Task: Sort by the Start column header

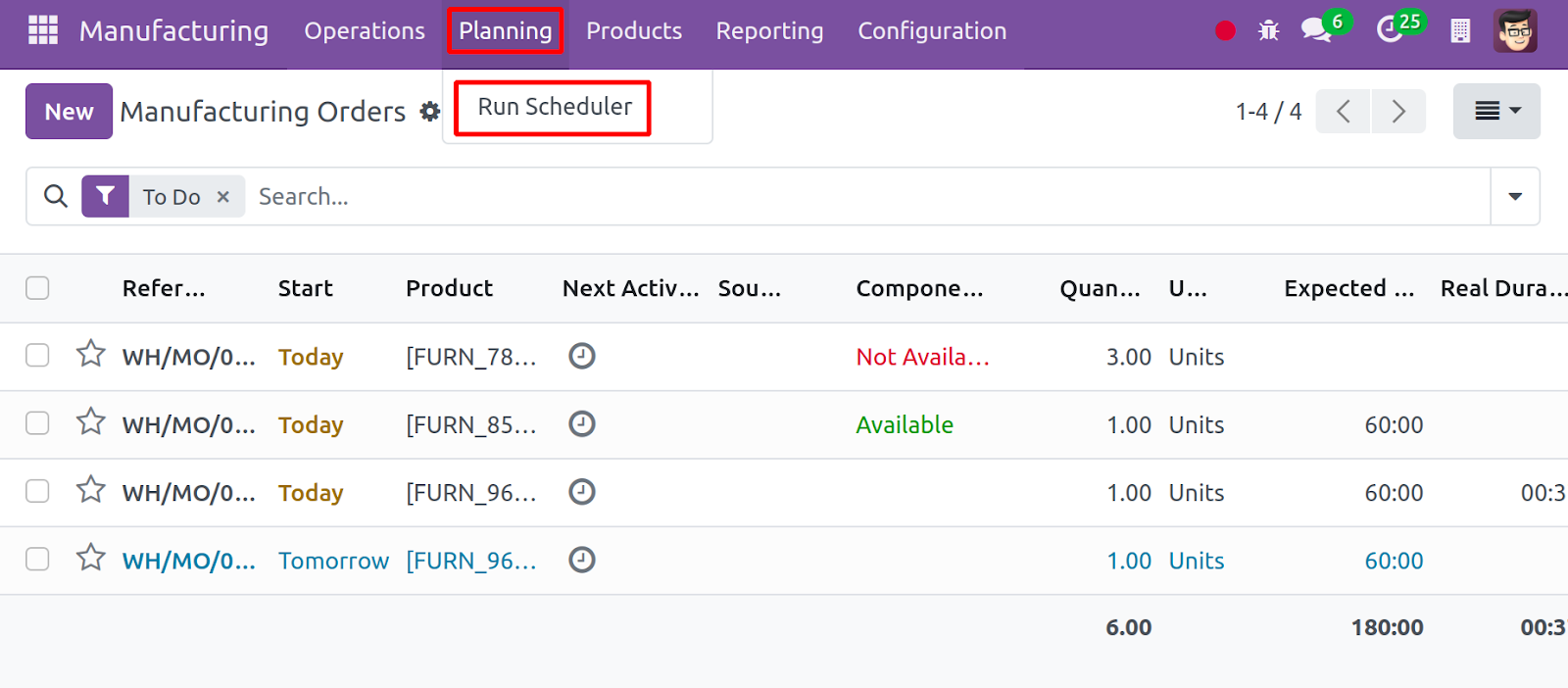Action: tap(306, 288)
